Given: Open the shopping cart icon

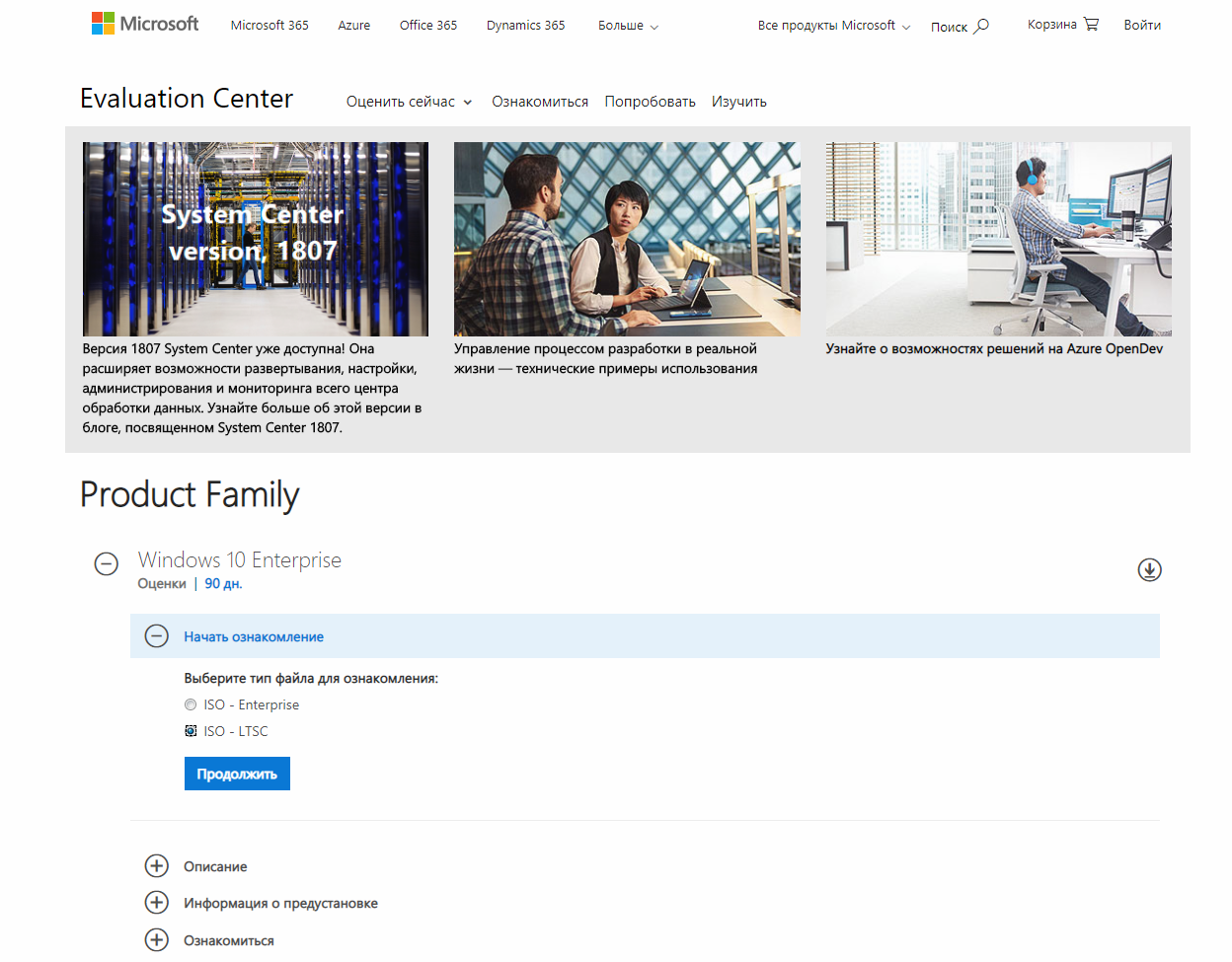Looking at the screenshot, I should 1091,24.
